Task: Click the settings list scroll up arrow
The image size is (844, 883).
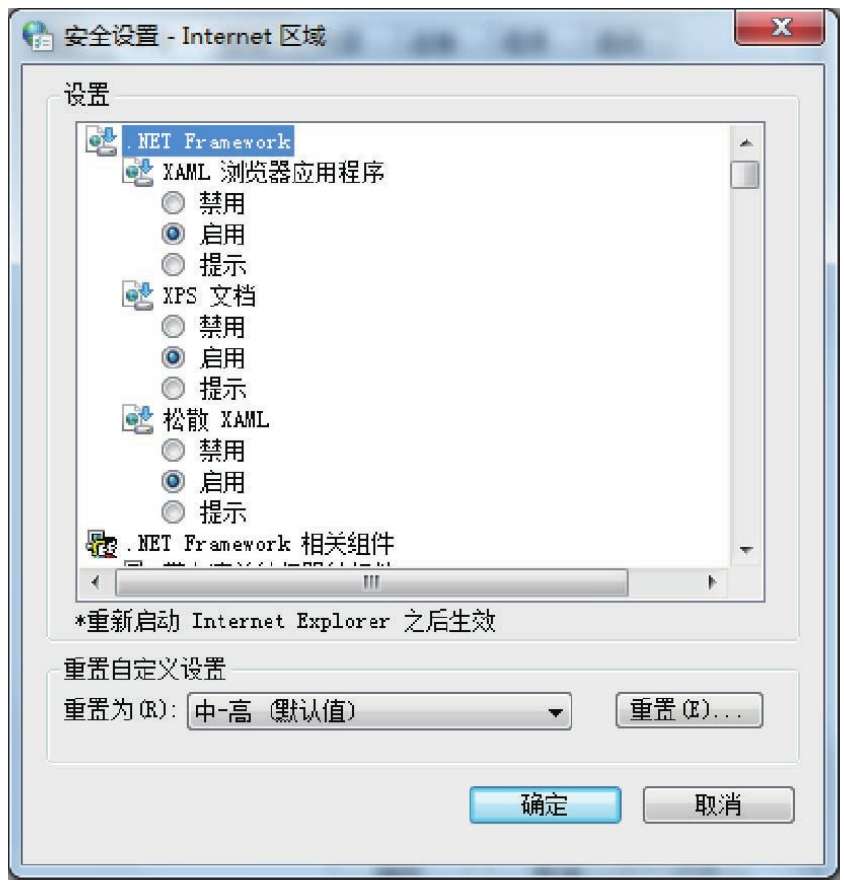Action: [746, 143]
